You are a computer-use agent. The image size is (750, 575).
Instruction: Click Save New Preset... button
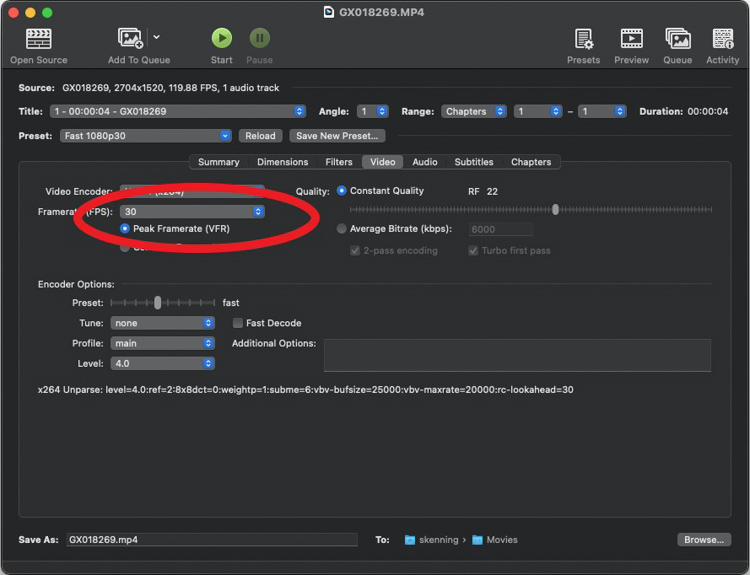point(337,136)
